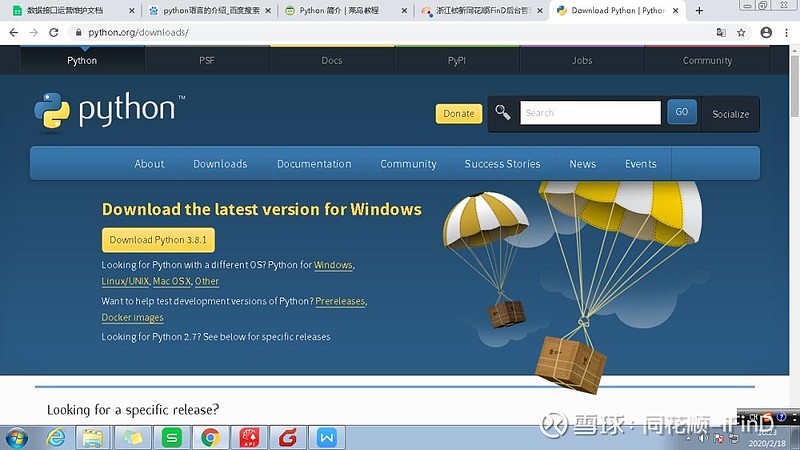Open the red G app on the taskbar
800x450 pixels.
click(x=288, y=438)
